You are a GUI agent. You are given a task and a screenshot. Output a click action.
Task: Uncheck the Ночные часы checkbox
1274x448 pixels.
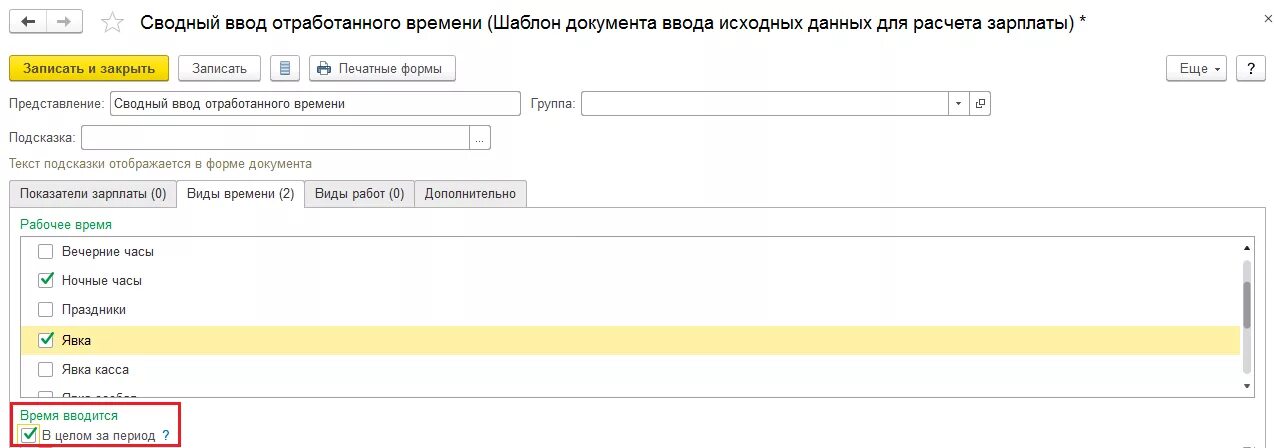pos(45,280)
